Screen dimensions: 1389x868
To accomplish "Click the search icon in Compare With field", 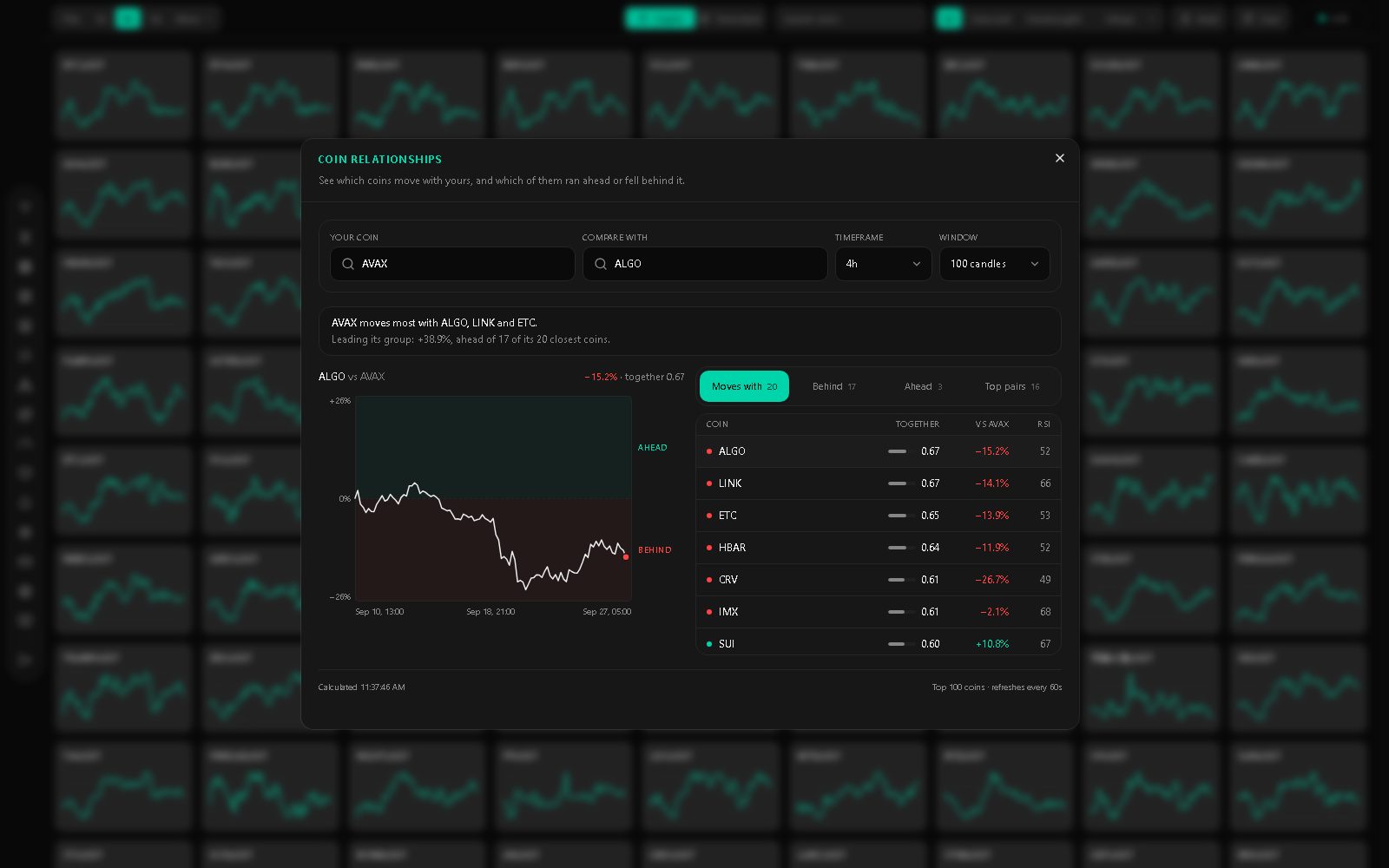I will click(x=601, y=264).
